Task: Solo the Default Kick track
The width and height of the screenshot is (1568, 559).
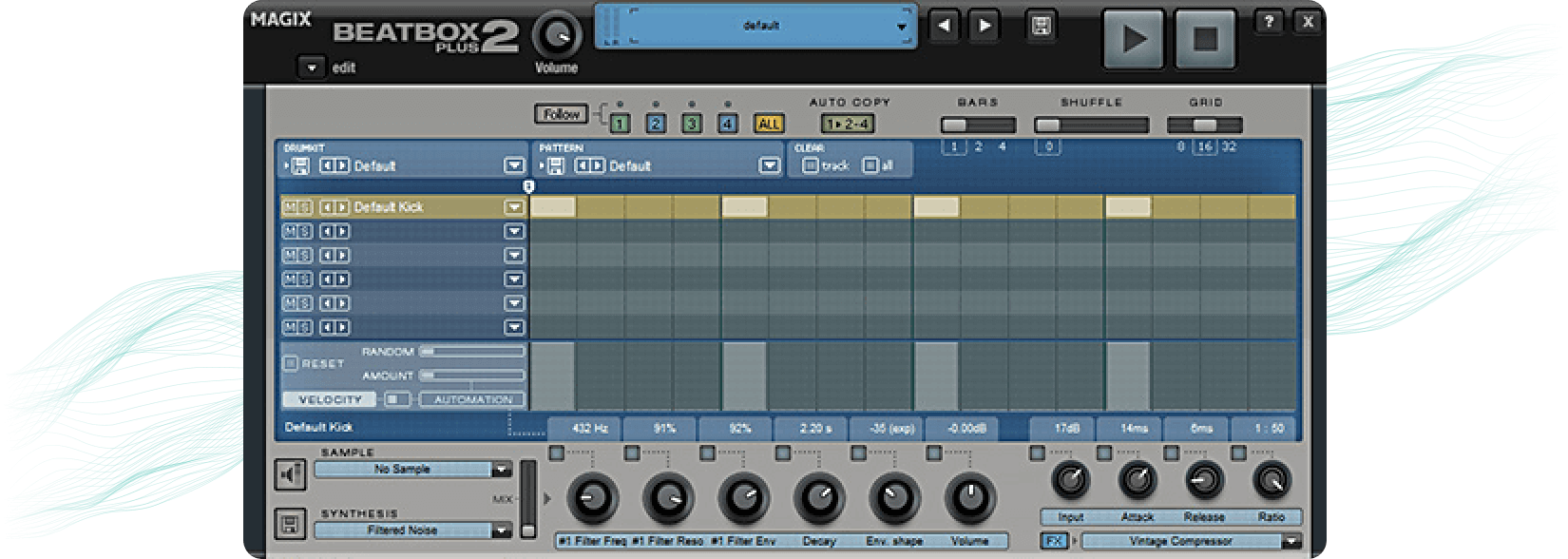Action: tap(304, 207)
